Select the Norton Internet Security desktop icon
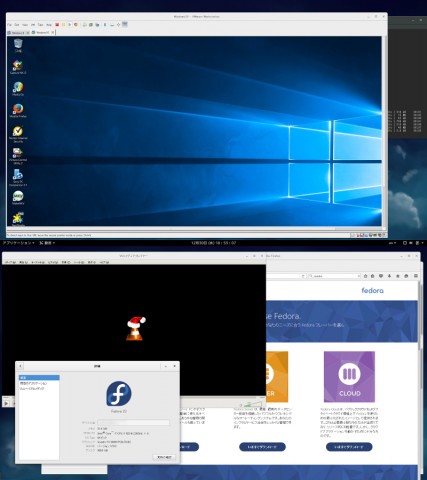This screenshot has height=480, width=427. tap(18, 134)
